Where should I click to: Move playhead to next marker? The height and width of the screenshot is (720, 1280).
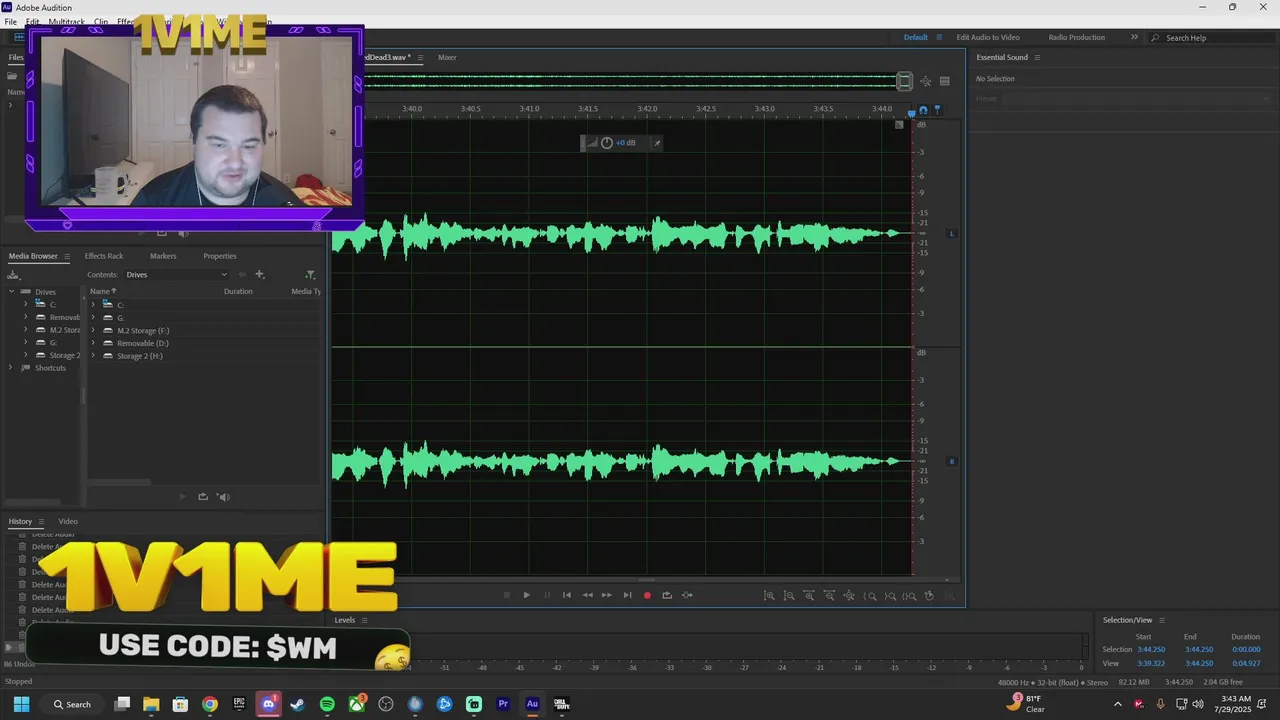[627, 595]
